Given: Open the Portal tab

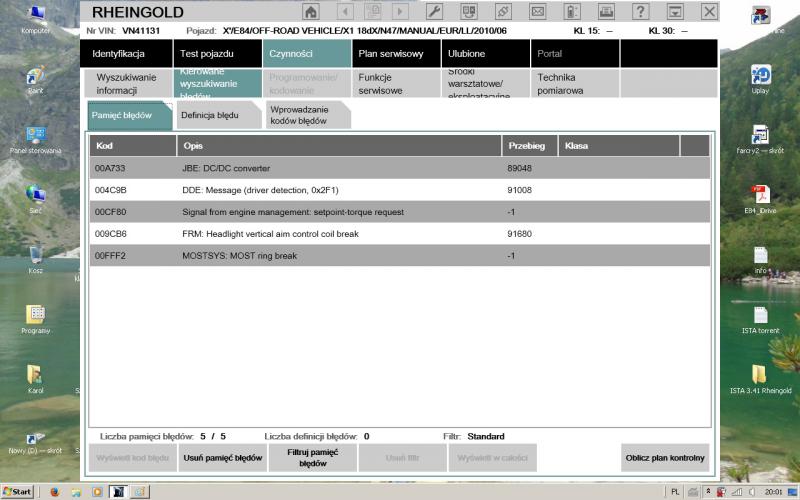Looking at the screenshot, I should click(575, 54).
